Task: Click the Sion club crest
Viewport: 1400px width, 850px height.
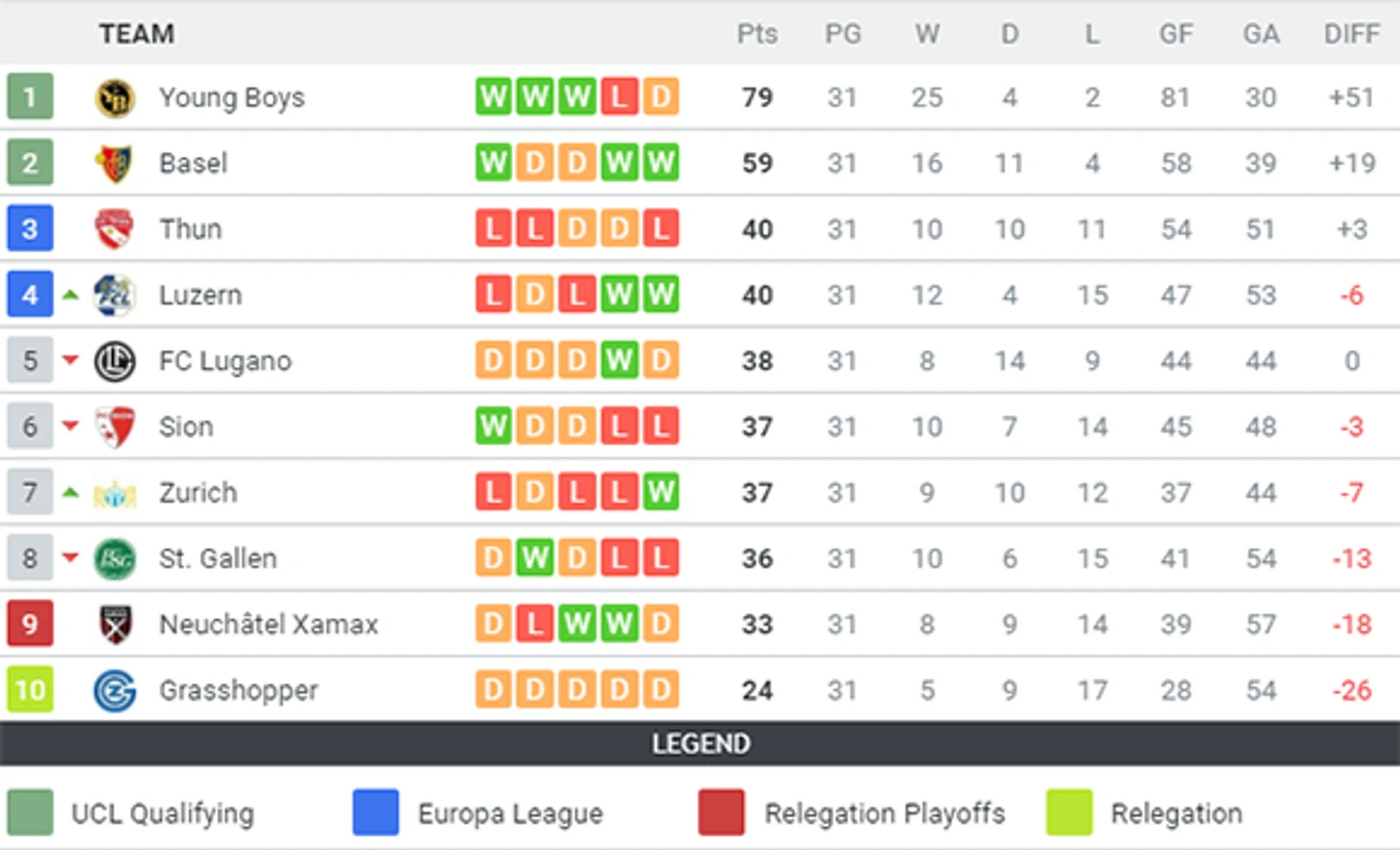Action: point(115,427)
